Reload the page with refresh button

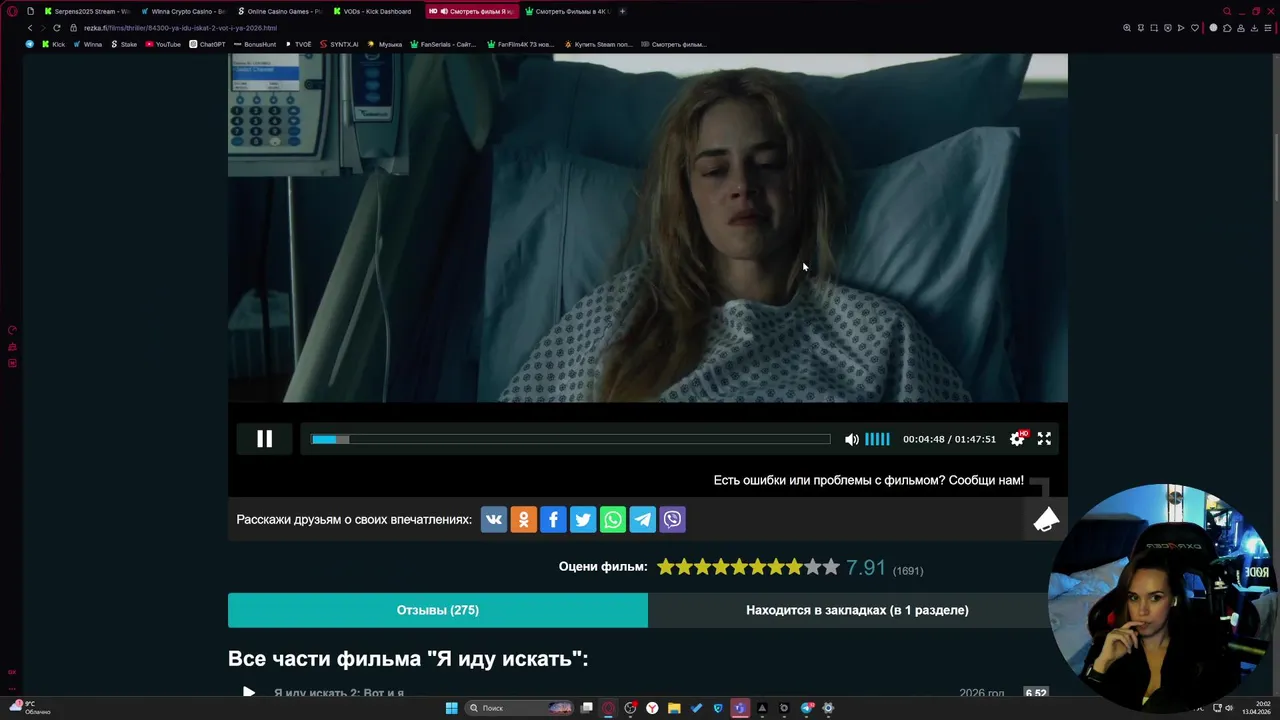(57, 28)
